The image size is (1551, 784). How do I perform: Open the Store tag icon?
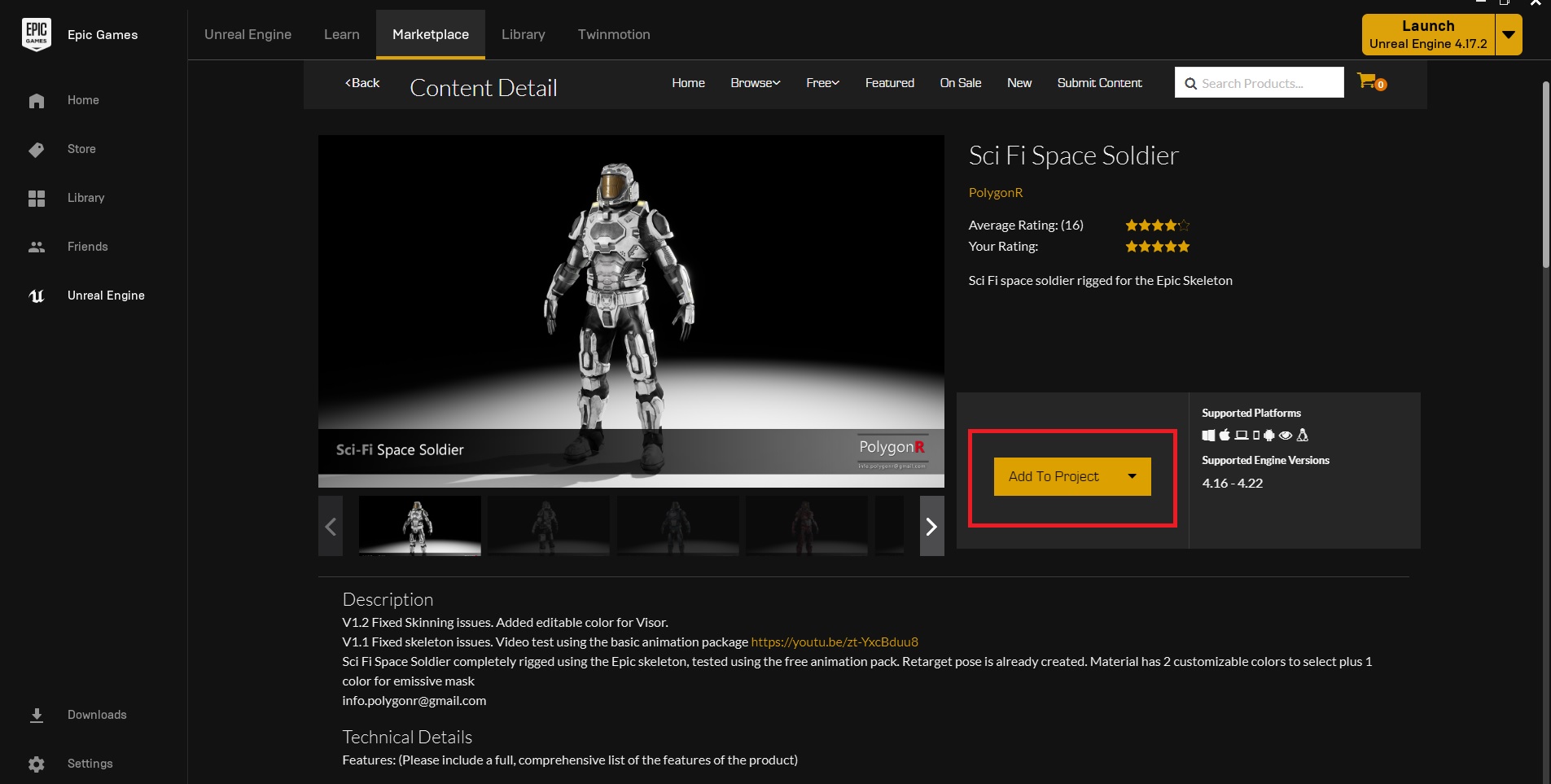(x=37, y=149)
